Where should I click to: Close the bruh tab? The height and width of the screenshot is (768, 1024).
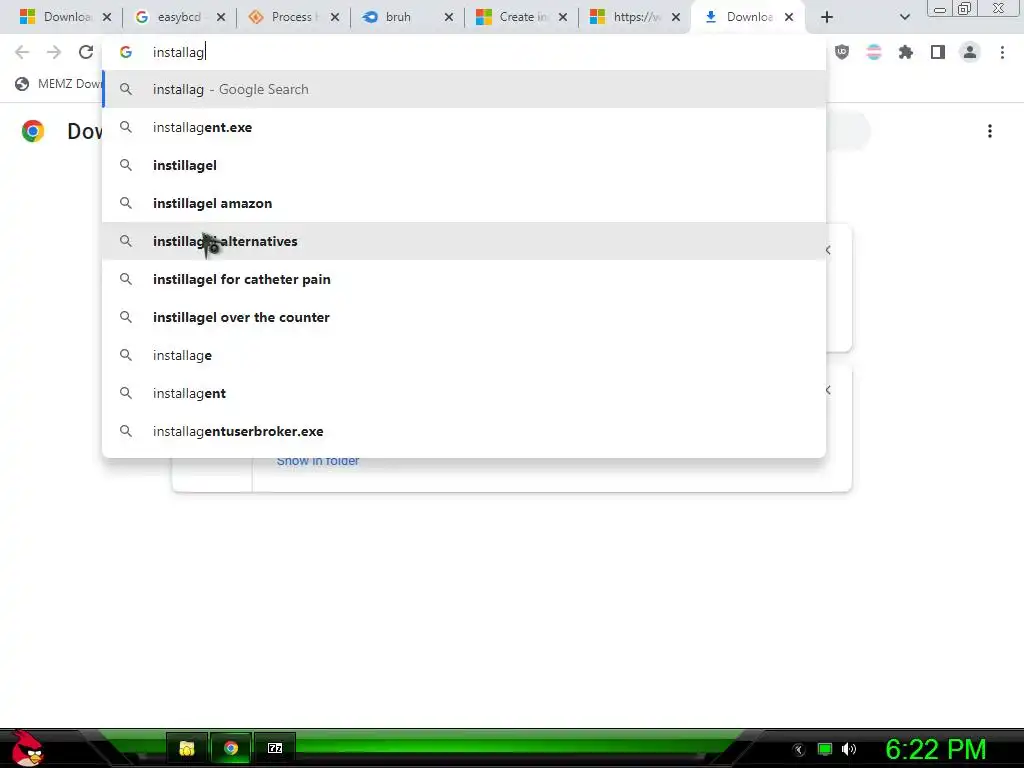(449, 17)
